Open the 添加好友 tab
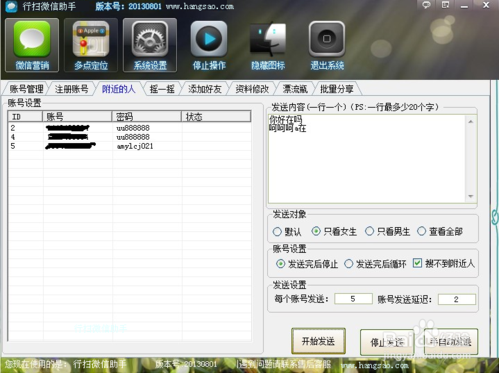 click(x=205, y=89)
